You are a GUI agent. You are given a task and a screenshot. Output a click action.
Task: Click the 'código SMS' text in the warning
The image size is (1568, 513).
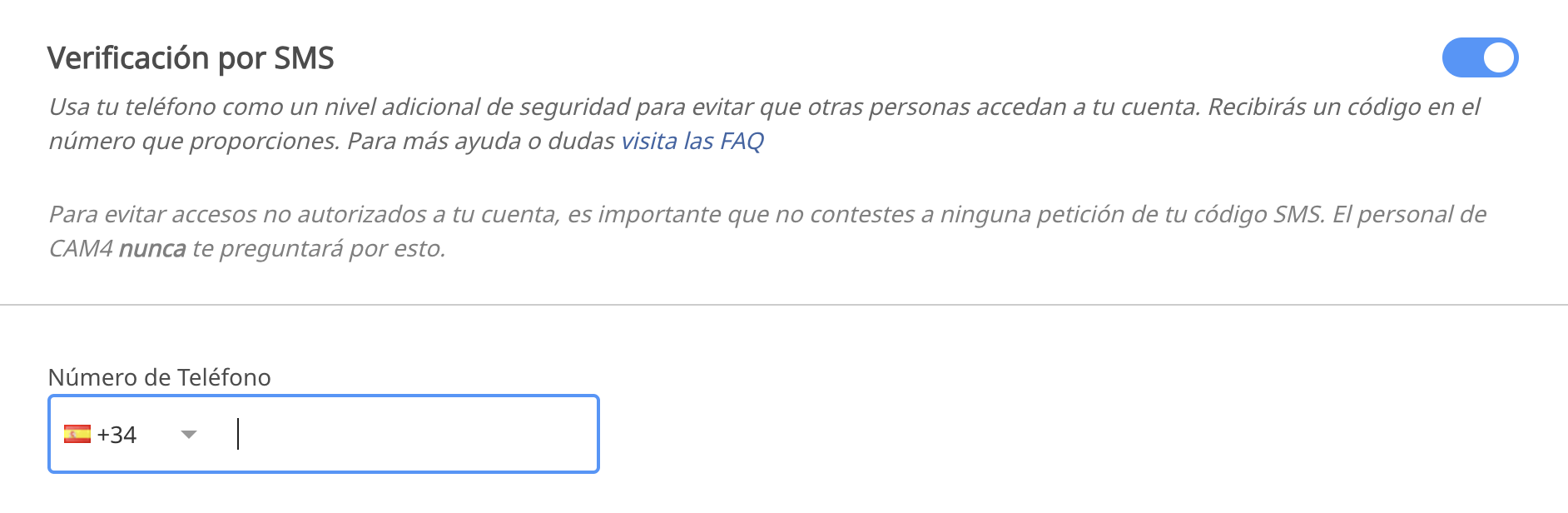click(x=1258, y=215)
